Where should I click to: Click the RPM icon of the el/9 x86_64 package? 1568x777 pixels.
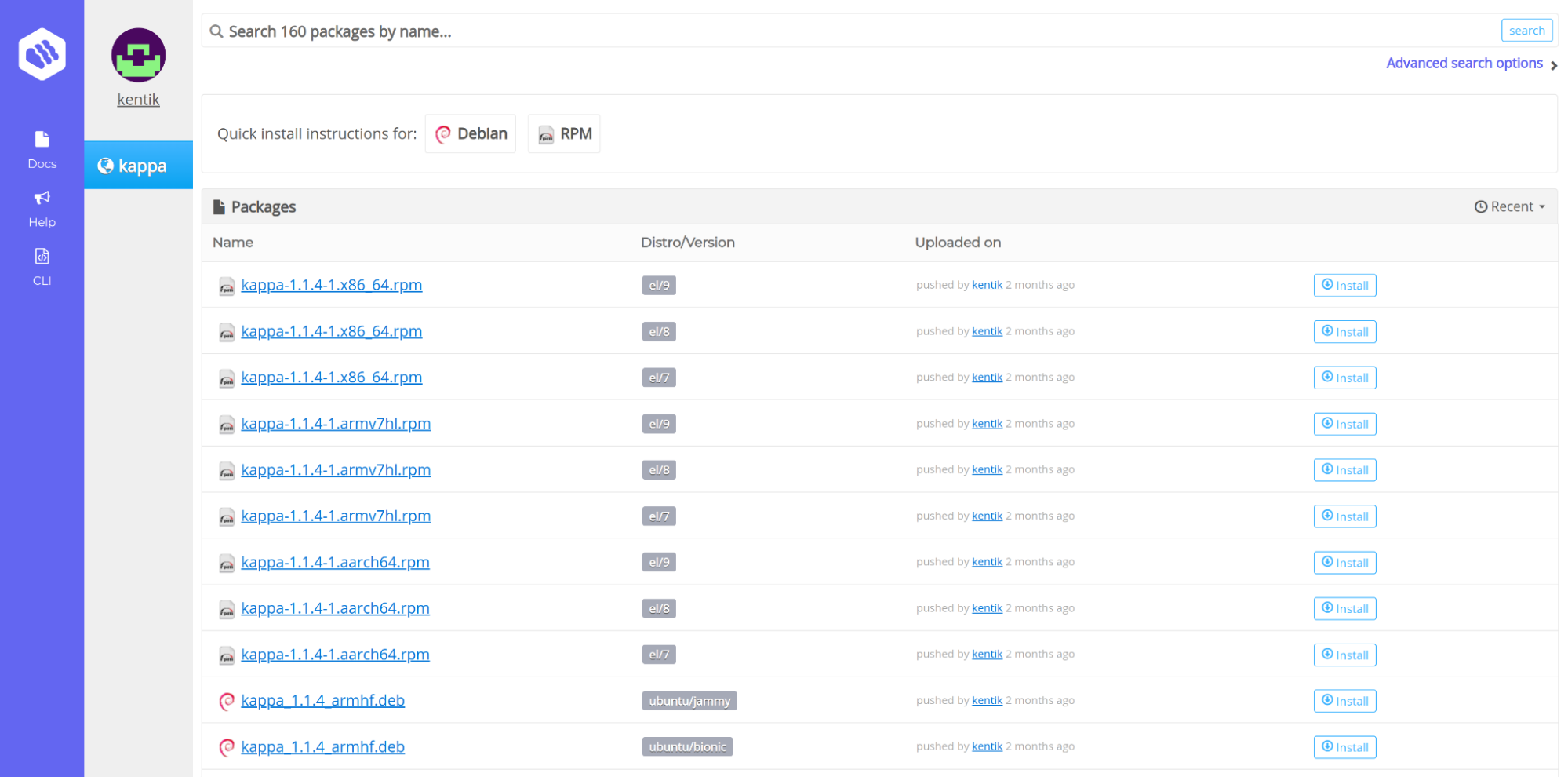pos(227,286)
